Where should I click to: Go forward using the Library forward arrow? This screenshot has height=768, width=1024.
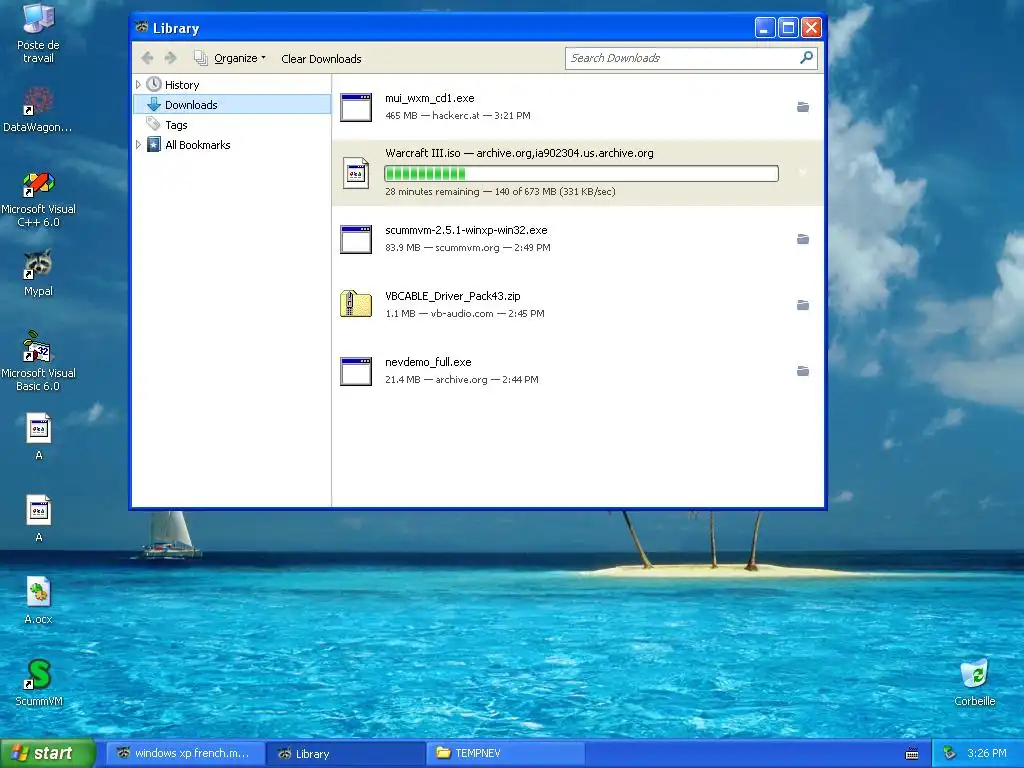170,58
